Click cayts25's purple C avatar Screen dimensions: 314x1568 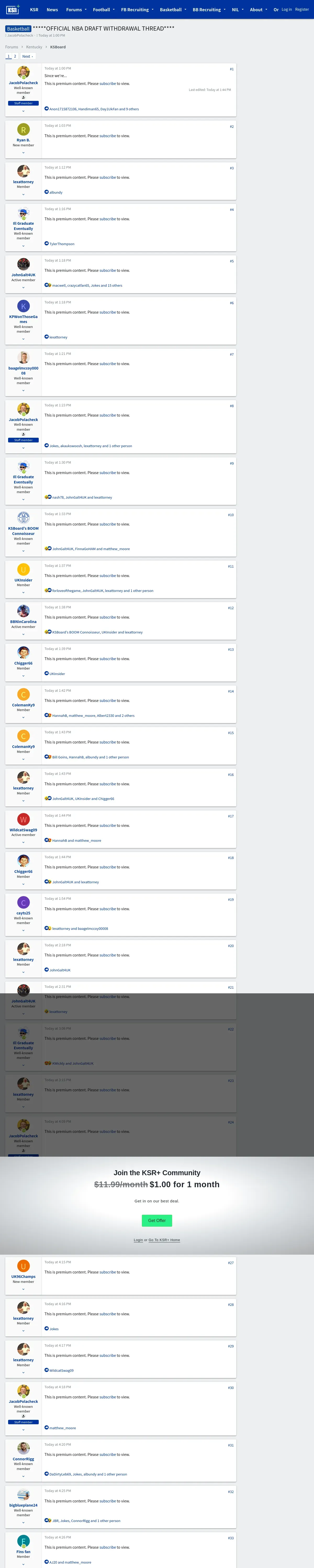click(x=23, y=903)
